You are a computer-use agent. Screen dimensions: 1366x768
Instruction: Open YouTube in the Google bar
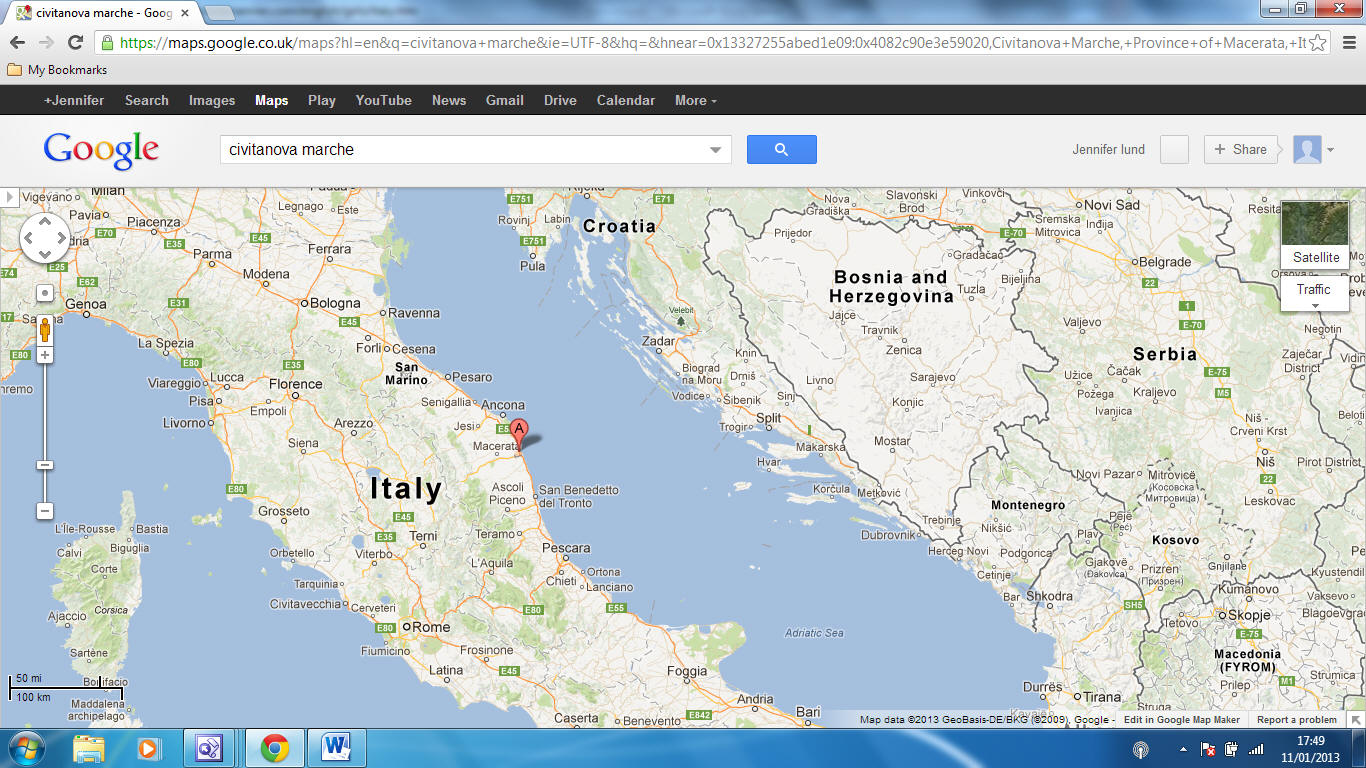[x=384, y=100]
